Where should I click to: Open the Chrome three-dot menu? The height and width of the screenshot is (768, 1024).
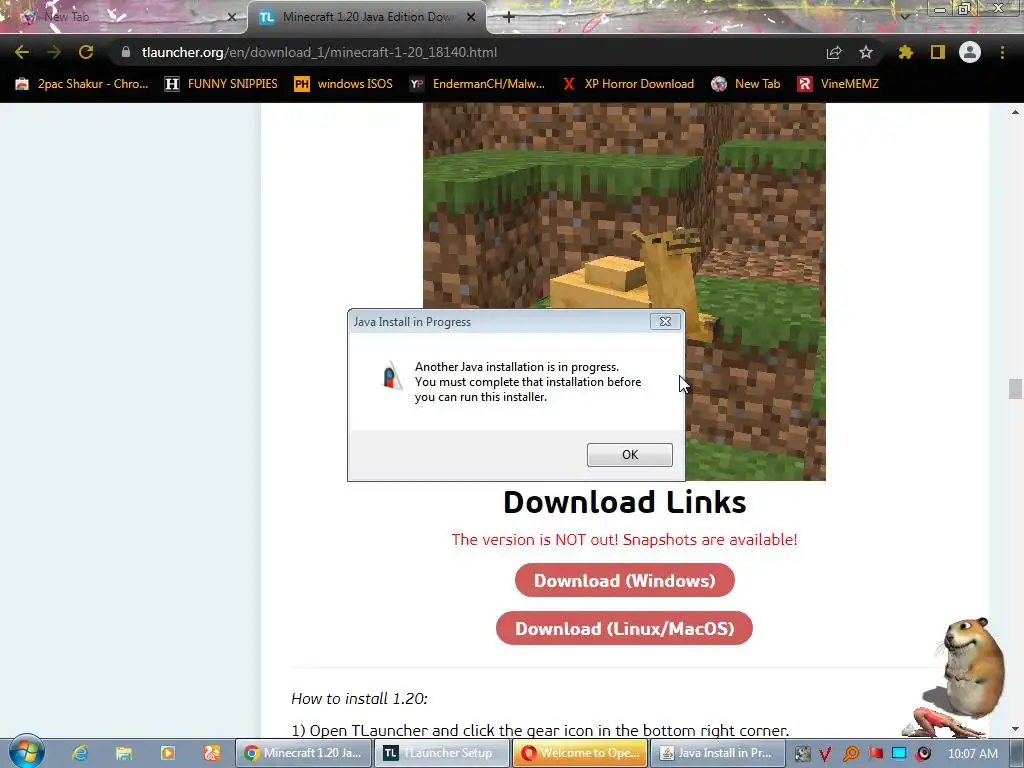pyautogui.click(x=1002, y=52)
